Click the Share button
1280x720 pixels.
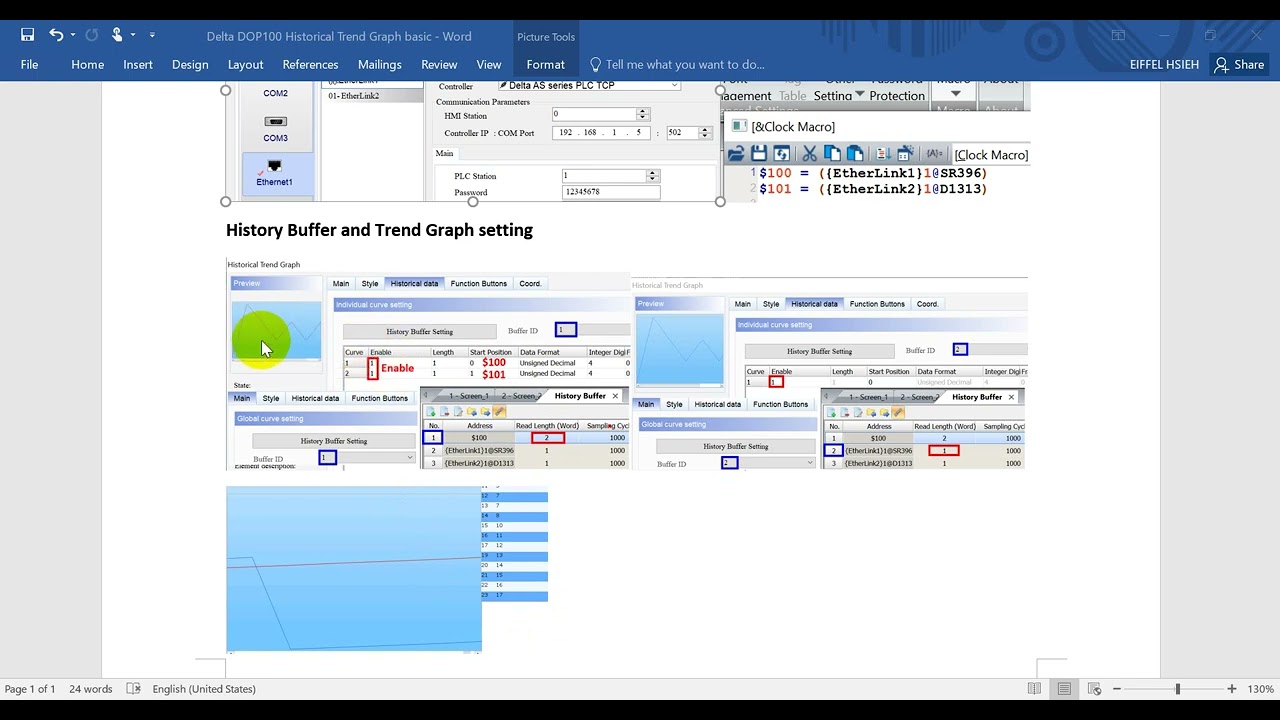(x=1239, y=64)
